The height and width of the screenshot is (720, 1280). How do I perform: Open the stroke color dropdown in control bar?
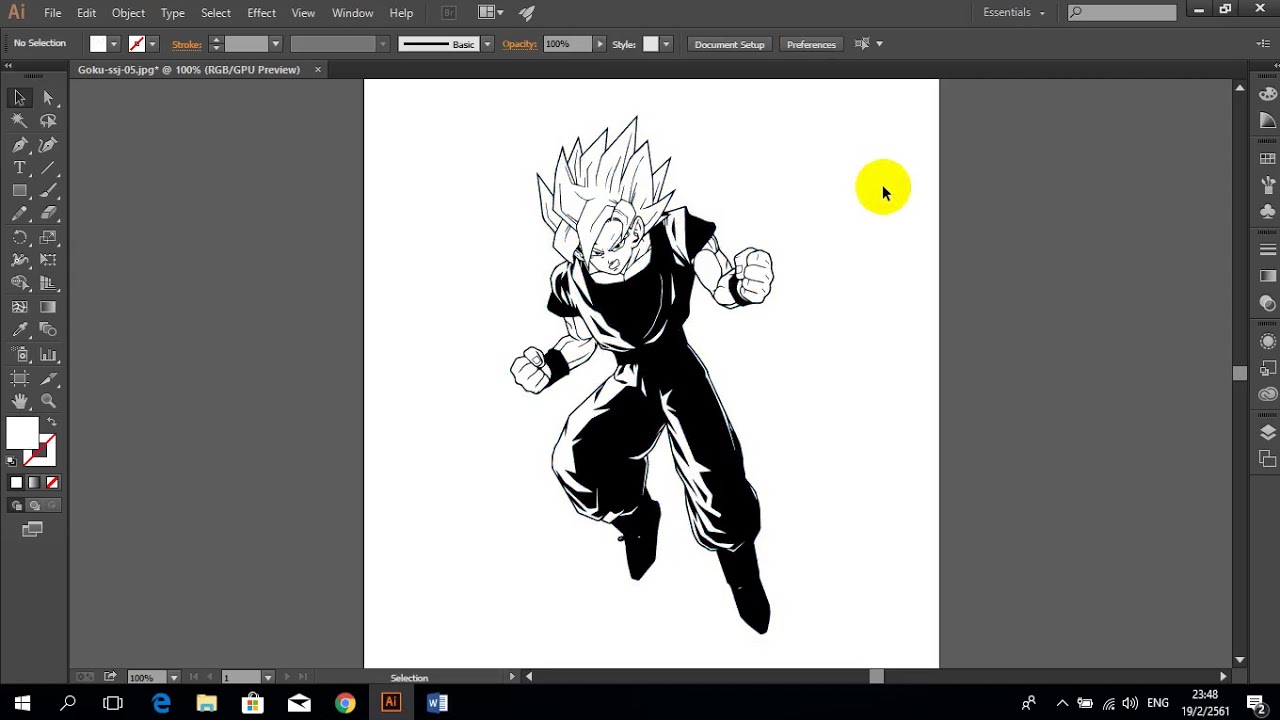[152, 44]
